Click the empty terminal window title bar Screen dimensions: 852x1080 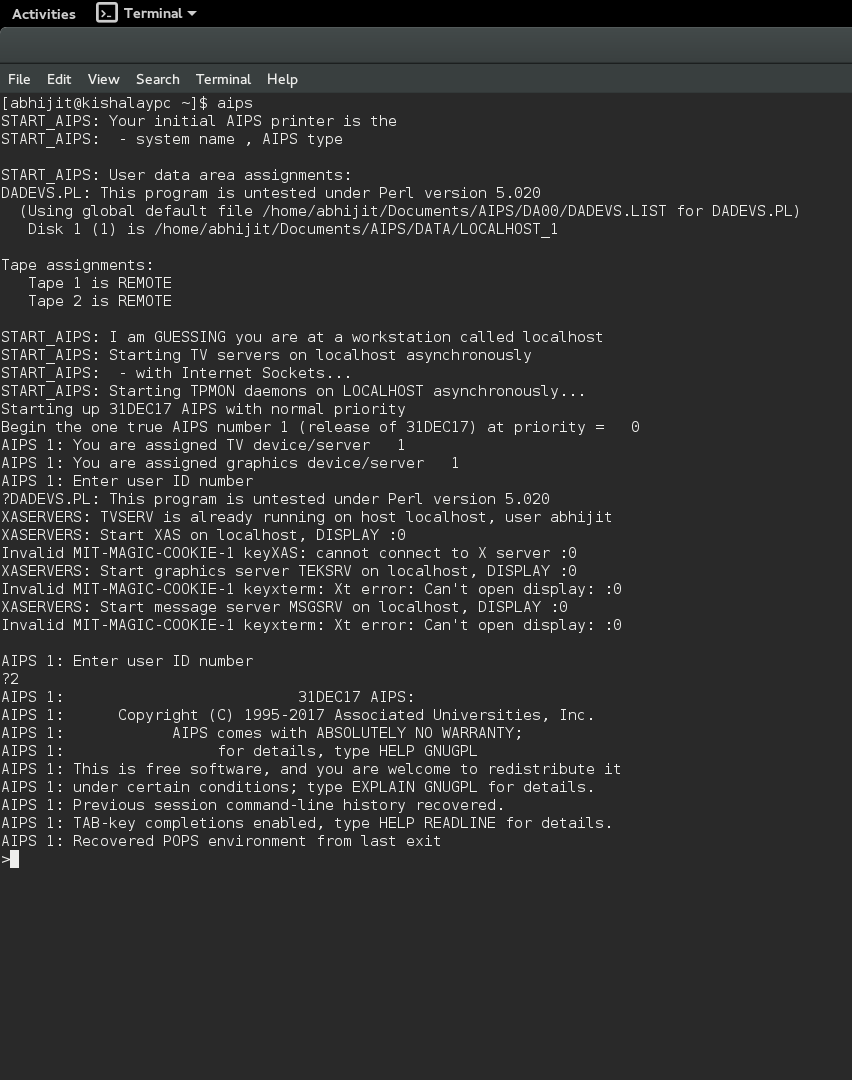[426, 45]
